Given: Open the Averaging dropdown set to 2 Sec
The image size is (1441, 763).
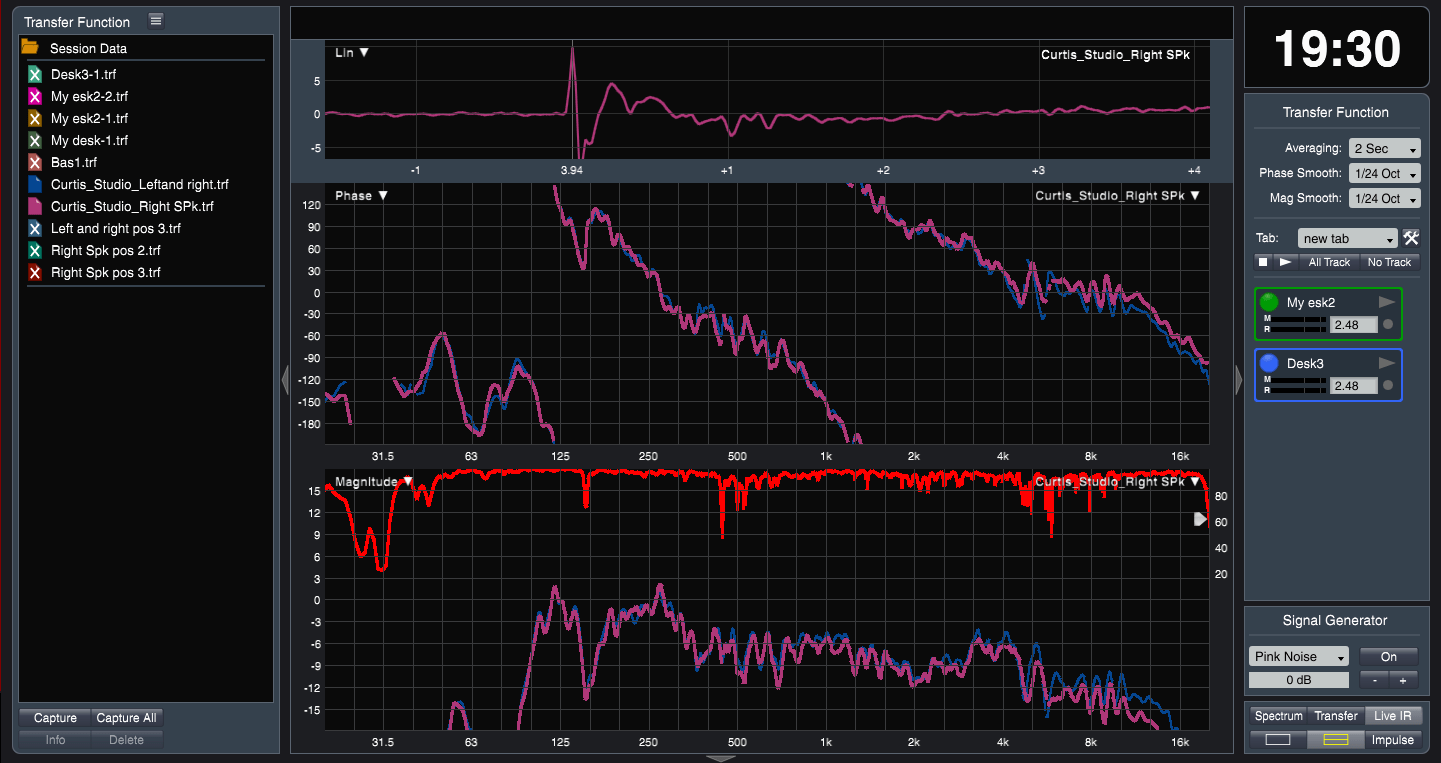Looking at the screenshot, I should (x=1384, y=148).
